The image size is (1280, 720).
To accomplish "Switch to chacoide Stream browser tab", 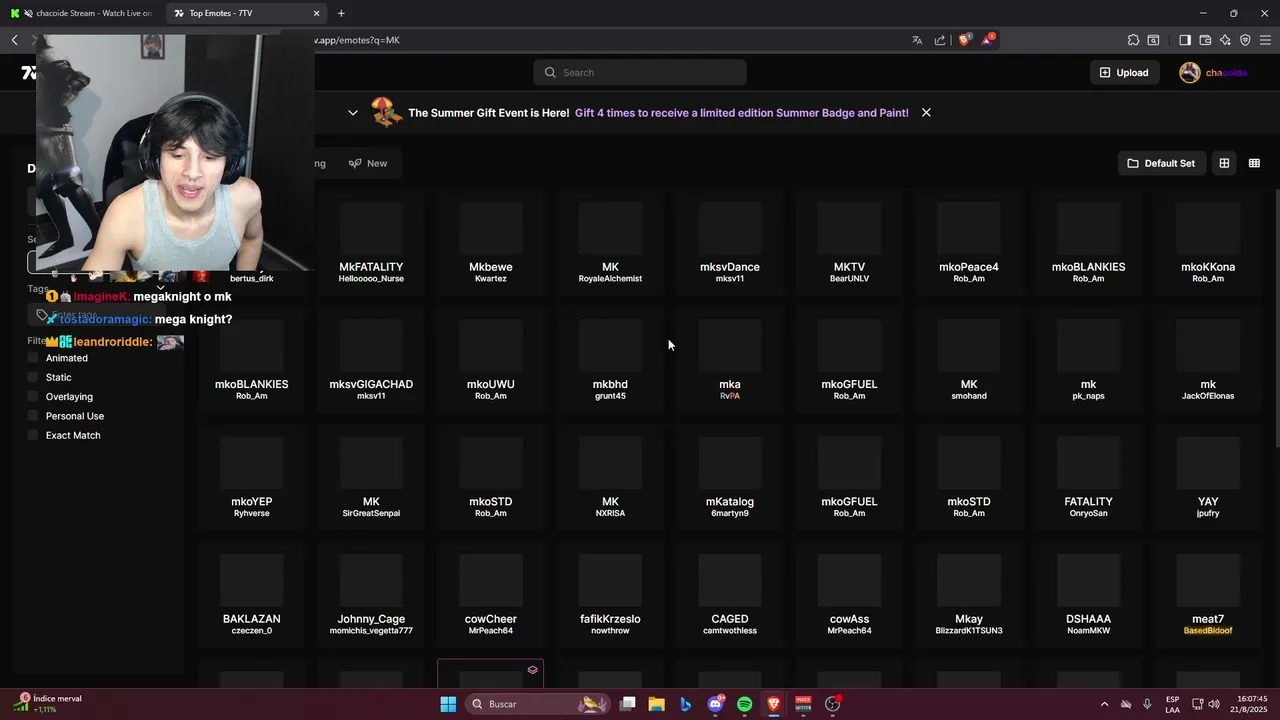I will pos(82,13).
